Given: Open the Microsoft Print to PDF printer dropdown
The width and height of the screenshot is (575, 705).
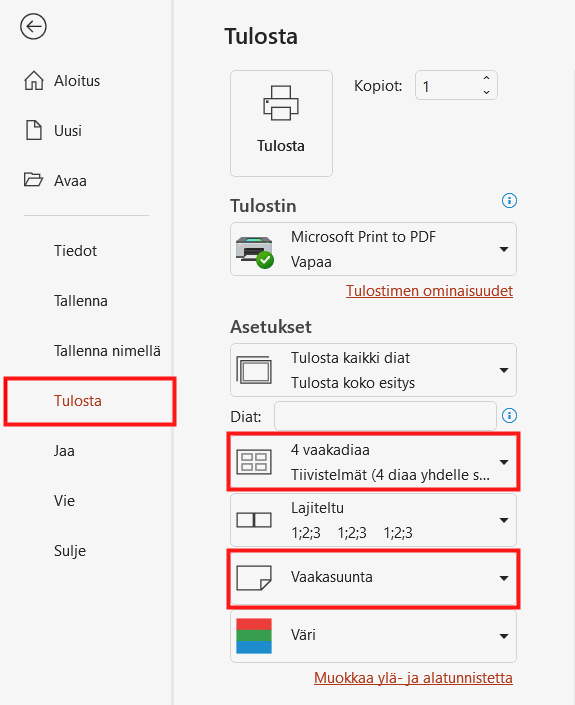Looking at the screenshot, I should [x=373, y=249].
